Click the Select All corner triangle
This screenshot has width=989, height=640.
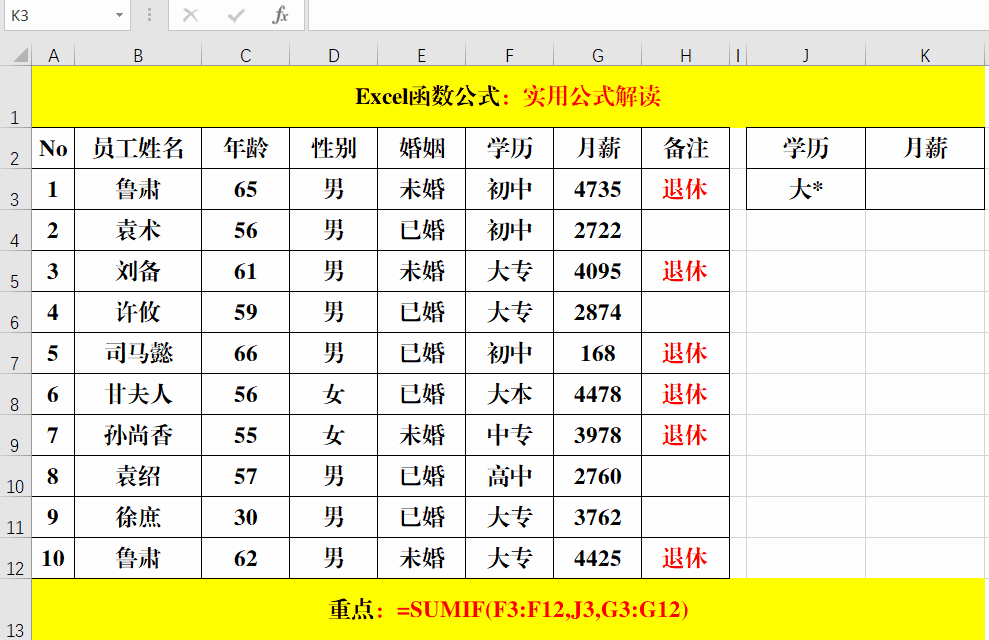pyautogui.click(x=20, y=55)
